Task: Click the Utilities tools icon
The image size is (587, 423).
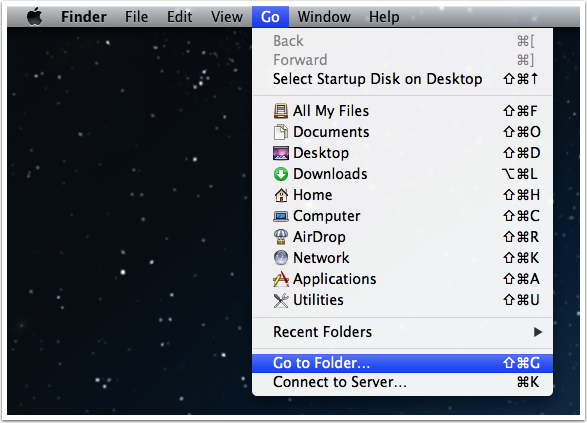Action: click(281, 300)
